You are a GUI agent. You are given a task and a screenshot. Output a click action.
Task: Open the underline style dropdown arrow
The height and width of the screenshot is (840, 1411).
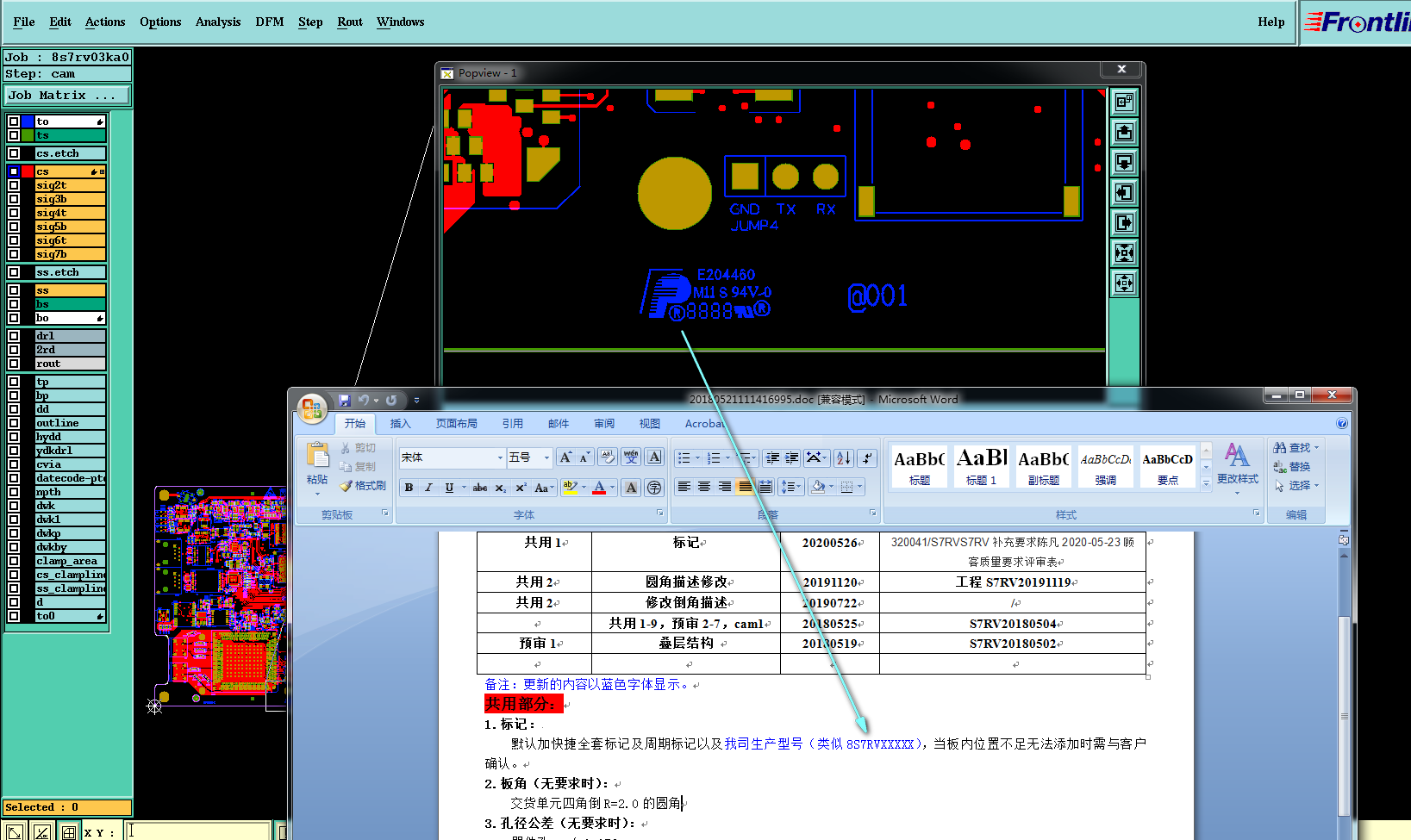tap(464, 488)
